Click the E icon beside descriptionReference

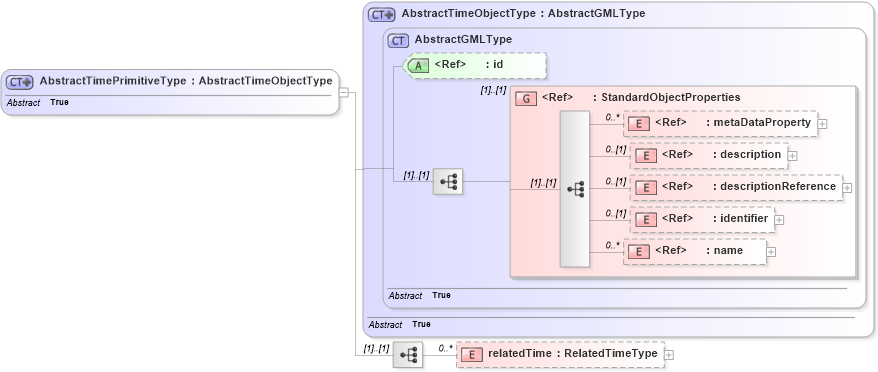click(x=646, y=187)
